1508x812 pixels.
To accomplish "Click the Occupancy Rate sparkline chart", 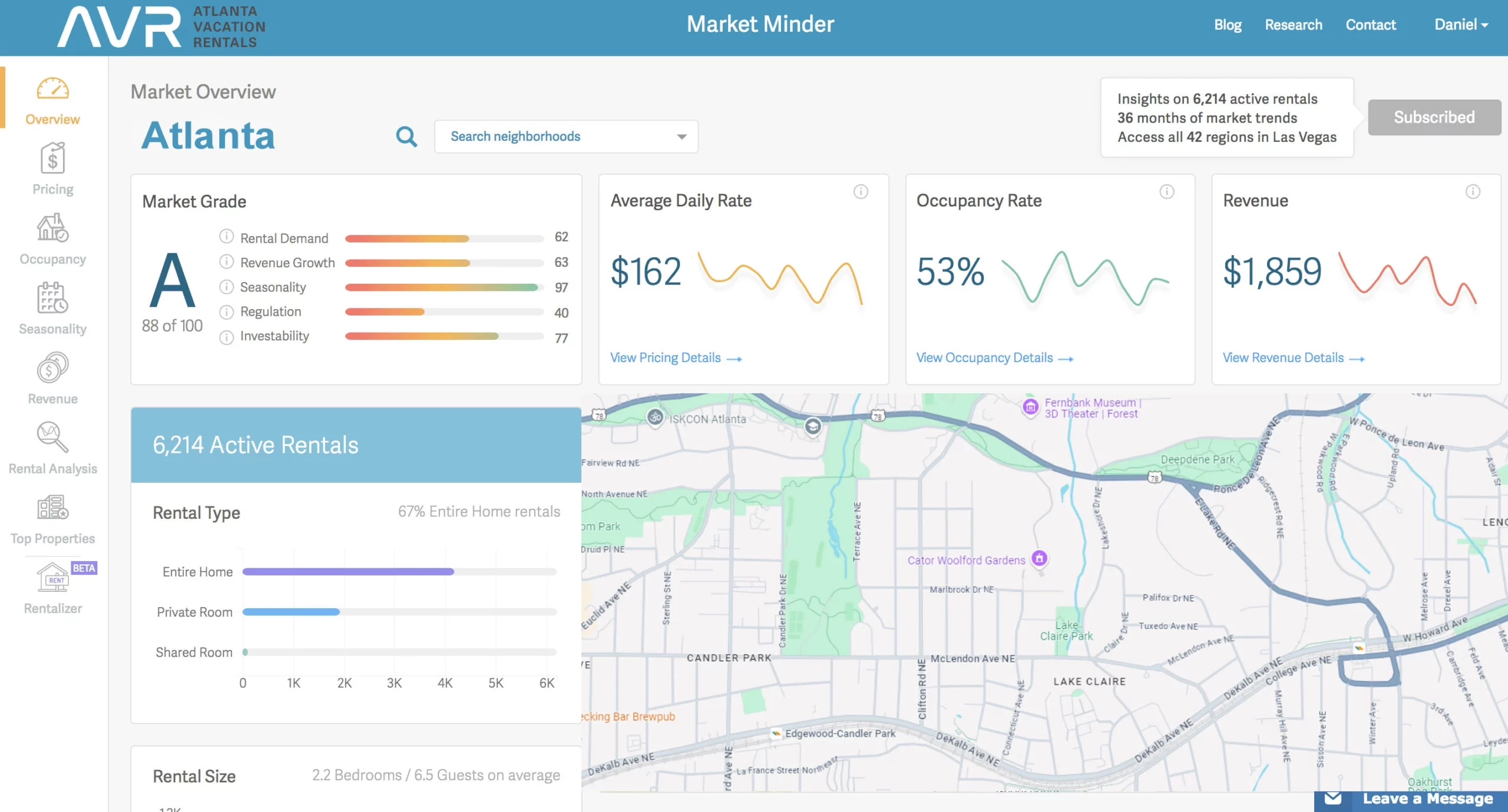I will click(1085, 278).
